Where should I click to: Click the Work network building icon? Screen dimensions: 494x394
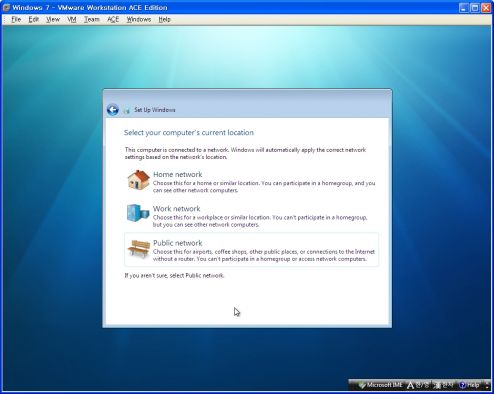[138, 213]
